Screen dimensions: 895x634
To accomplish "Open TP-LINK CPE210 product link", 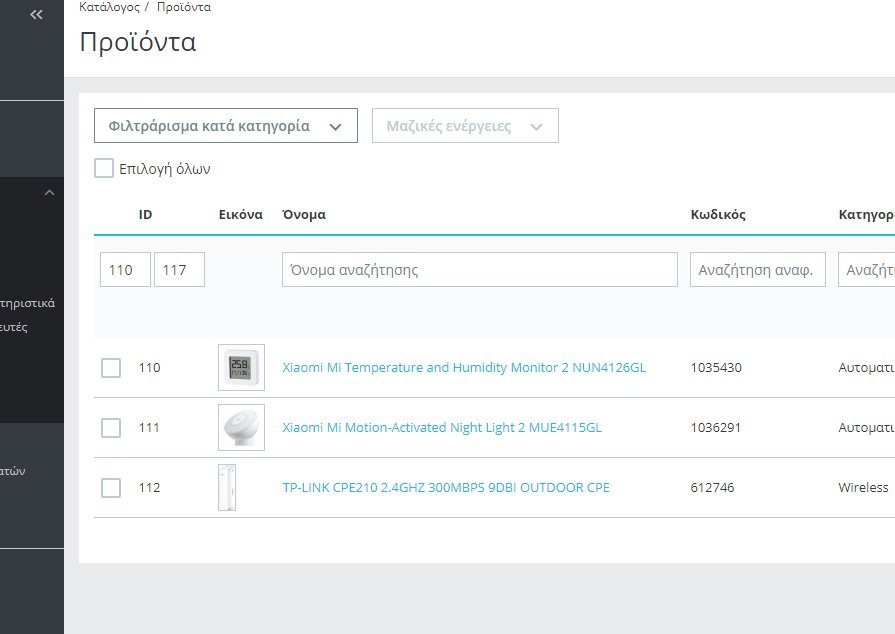I will (x=446, y=487).
